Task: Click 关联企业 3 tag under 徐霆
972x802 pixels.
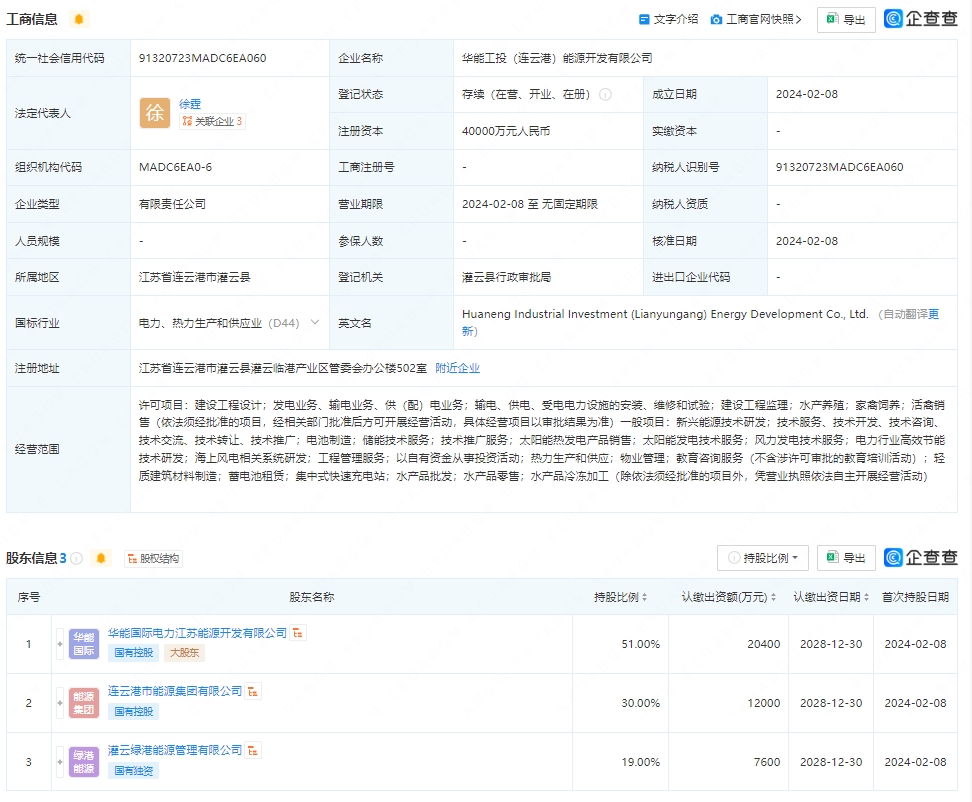Action: [x=211, y=121]
